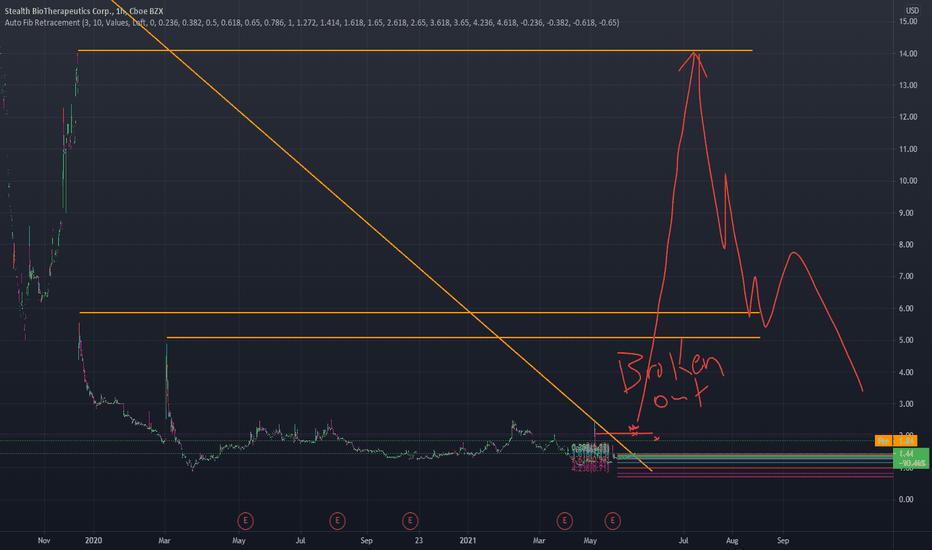The image size is (932, 550).
Task: Select the 'Auto Fib Retracement' indicator legend
Action: coord(311,23)
